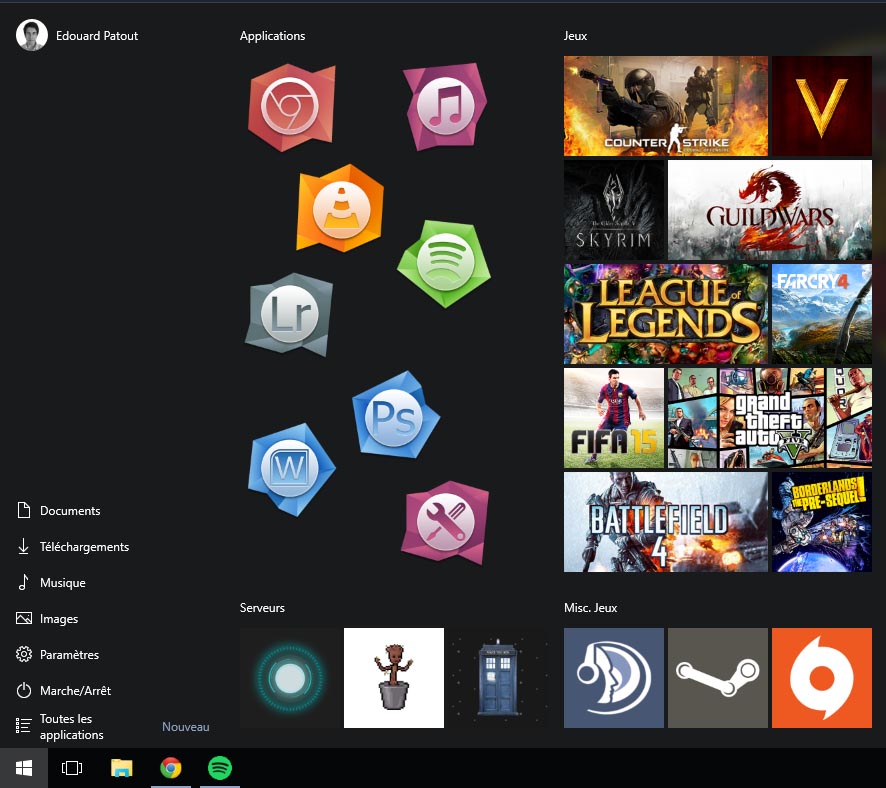
Task: Open the red tile with gold V
Action: pos(822,106)
